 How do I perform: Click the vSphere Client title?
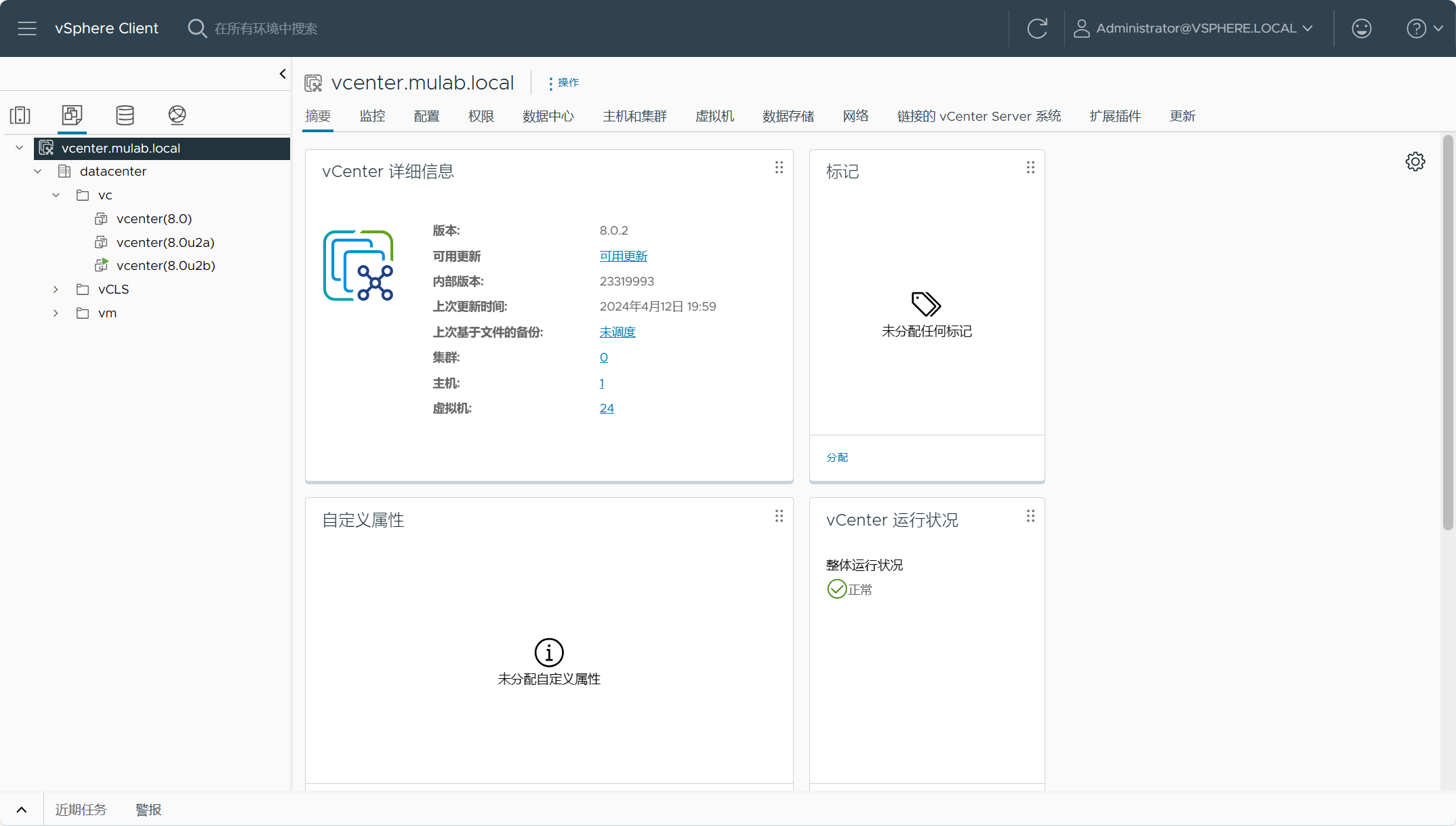[x=106, y=28]
